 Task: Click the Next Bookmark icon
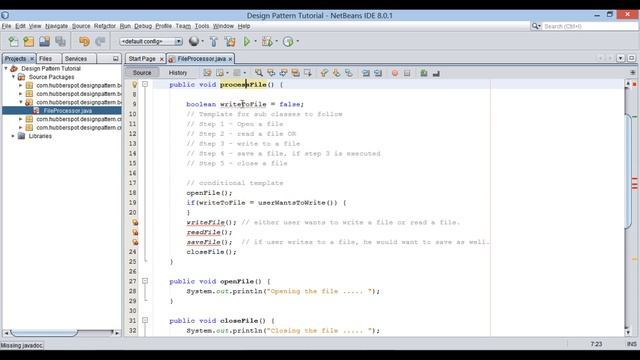[x=336, y=73]
